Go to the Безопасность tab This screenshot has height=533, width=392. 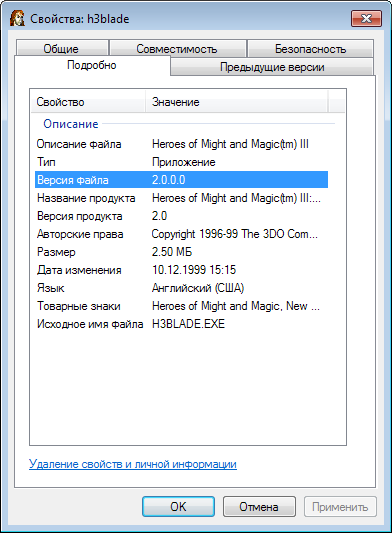tap(310, 49)
